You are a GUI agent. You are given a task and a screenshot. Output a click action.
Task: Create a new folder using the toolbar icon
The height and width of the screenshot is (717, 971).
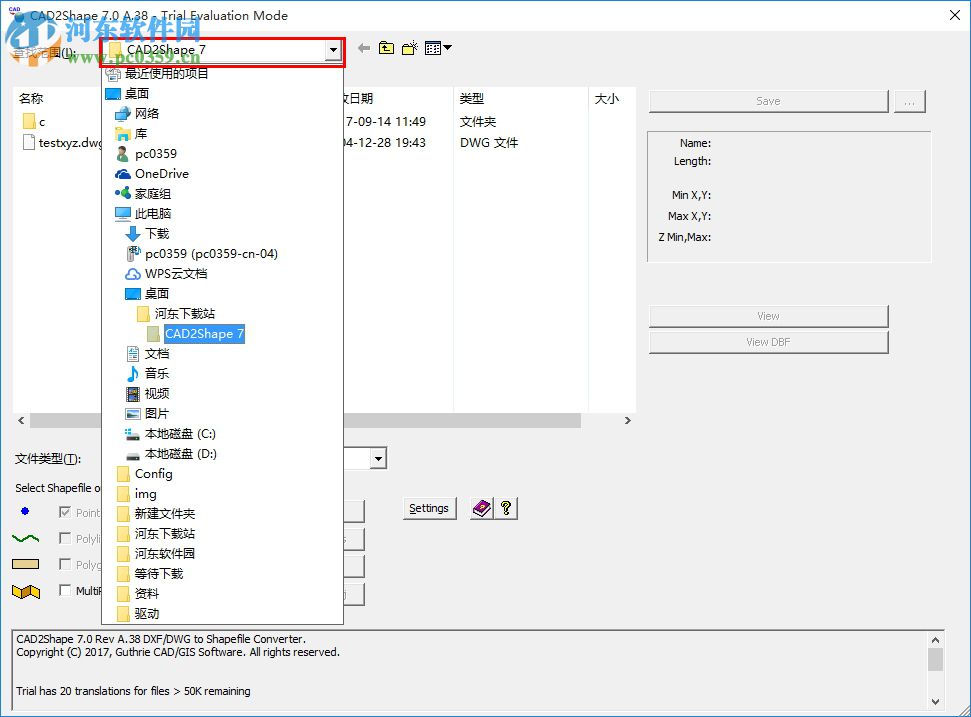click(x=409, y=47)
